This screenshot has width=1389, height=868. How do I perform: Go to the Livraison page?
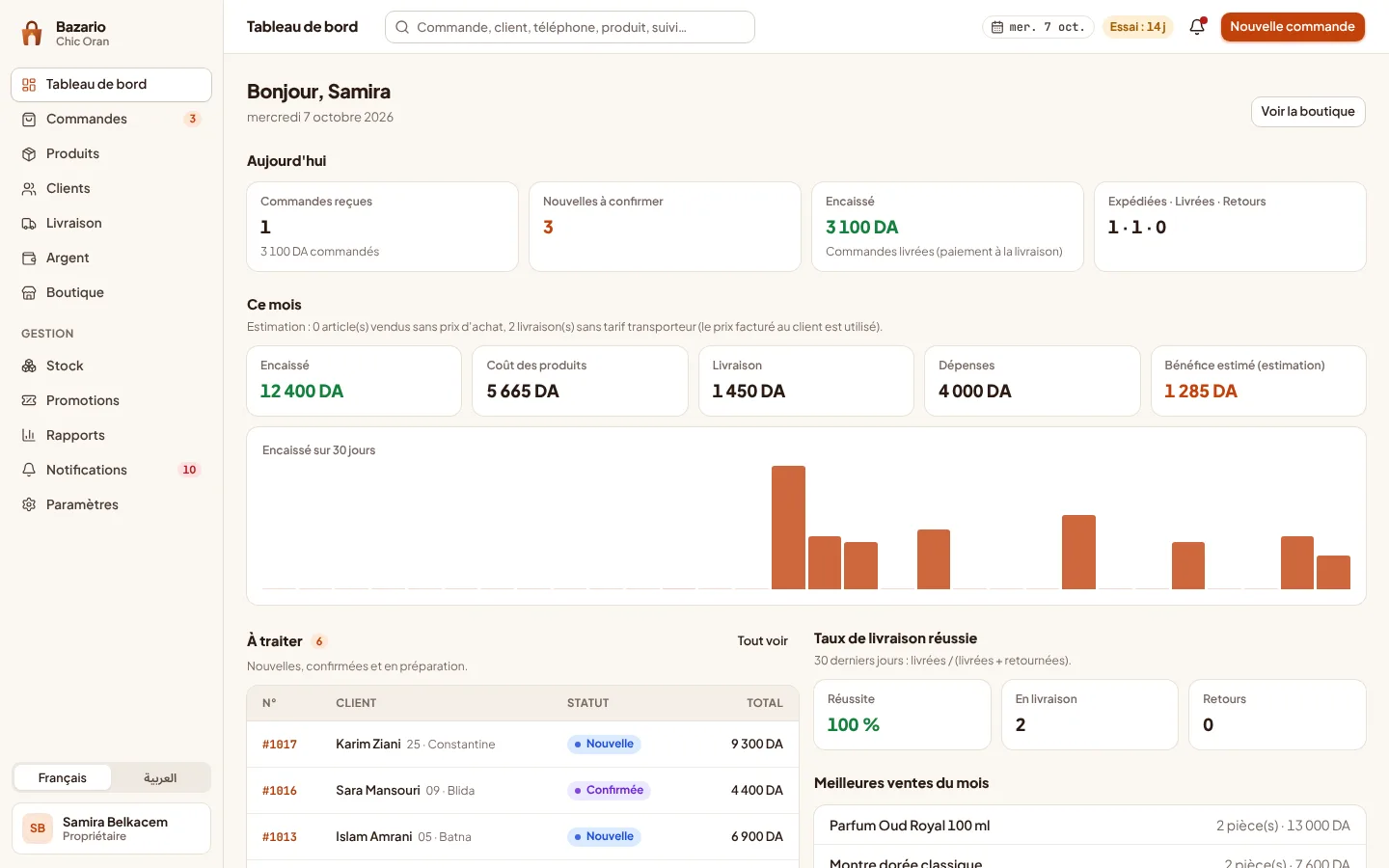(x=111, y=224)
